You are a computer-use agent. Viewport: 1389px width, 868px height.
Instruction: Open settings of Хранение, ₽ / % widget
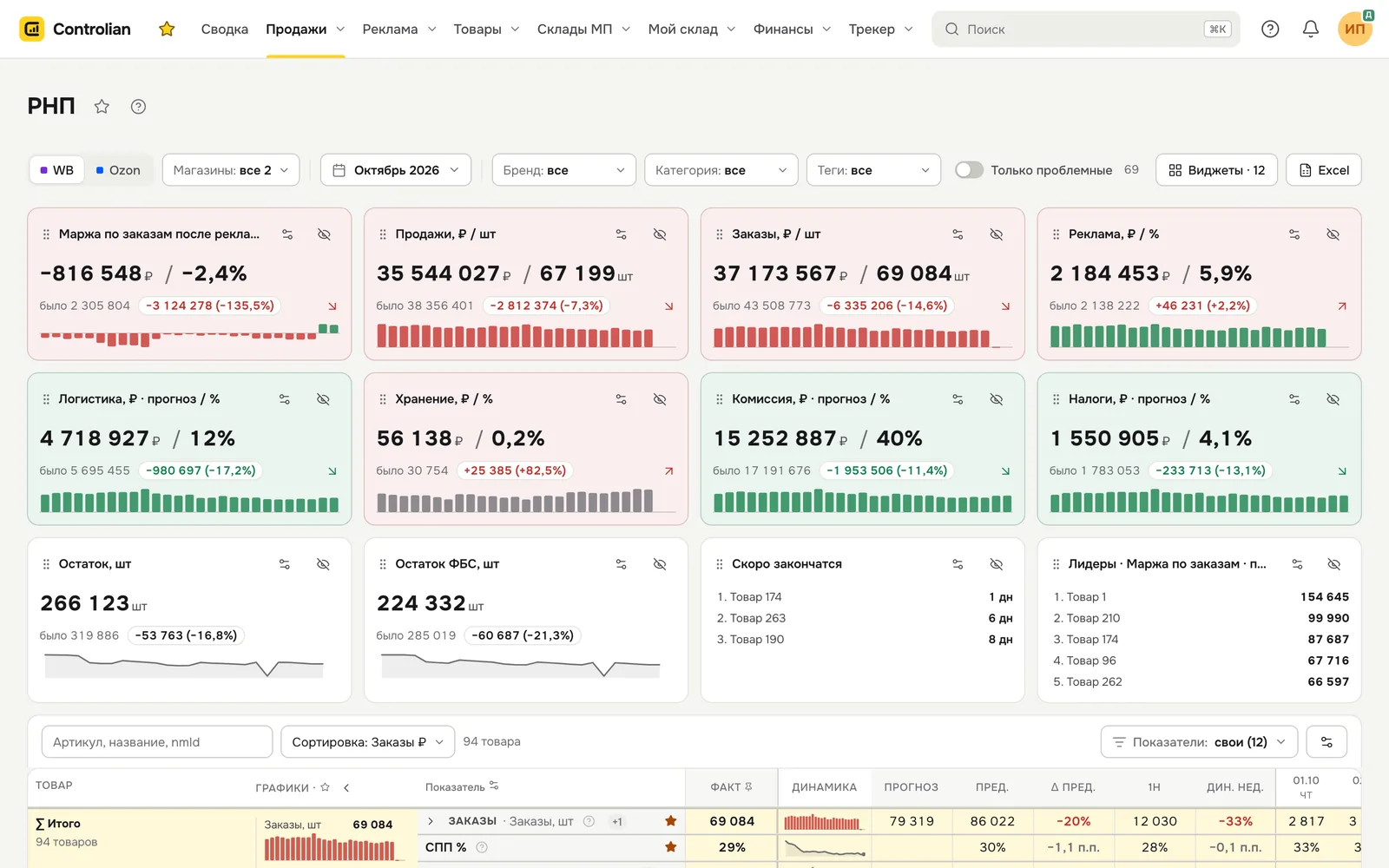pyautogui.click(x=622, y=399)
